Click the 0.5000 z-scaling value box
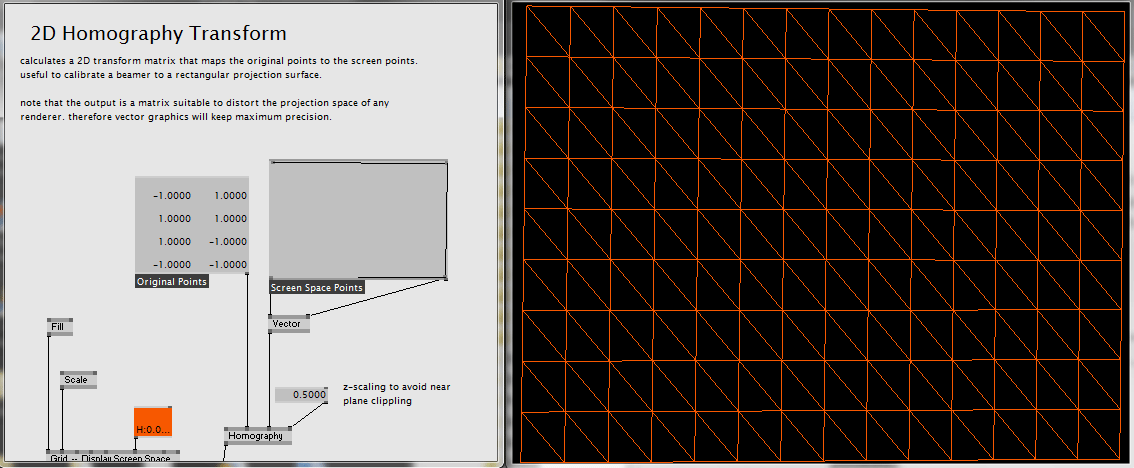The height and width of the screenshot is (468, 1134). [x=302, y=395]
